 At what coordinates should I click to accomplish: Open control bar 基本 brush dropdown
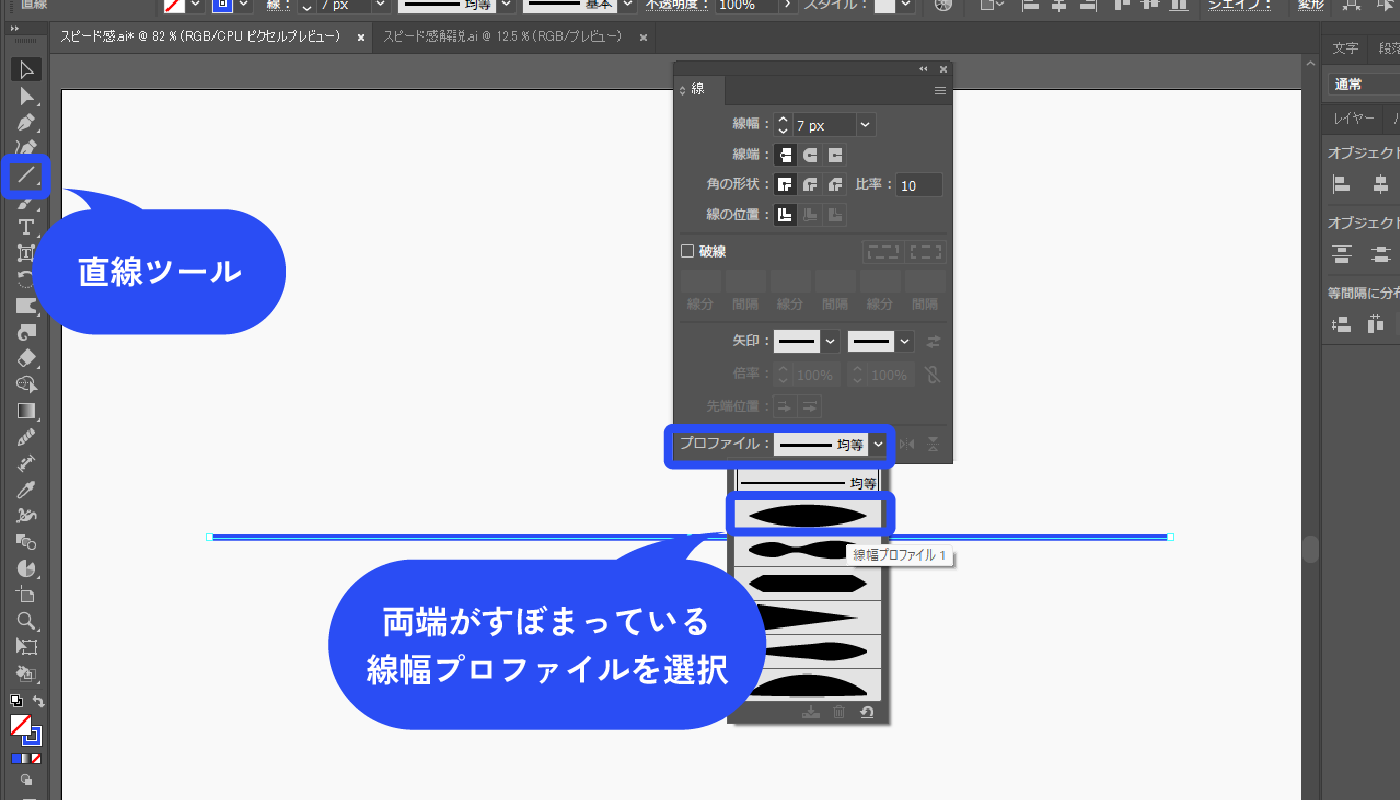tap(626, 5)
